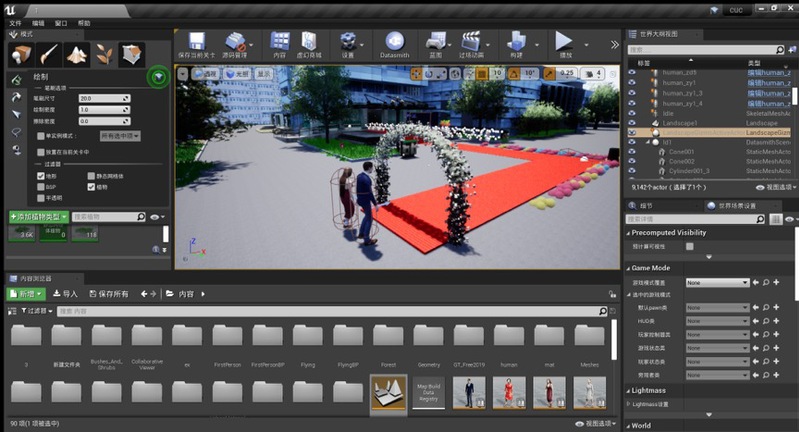Screen dimensions: 799x432
Task: Click the green 新增 button
Action: point(26,294)
